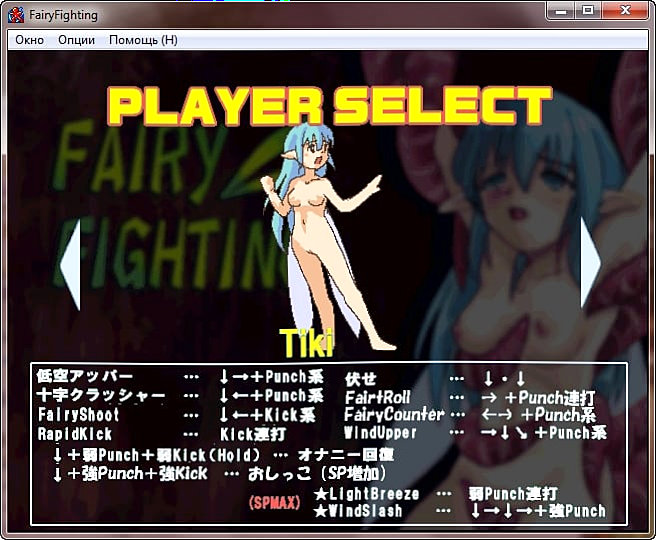Image resolution: width=656 pixels, height=540 pixels.
Task: Click the ★WindSlash special move
Action: pos(360,511)
